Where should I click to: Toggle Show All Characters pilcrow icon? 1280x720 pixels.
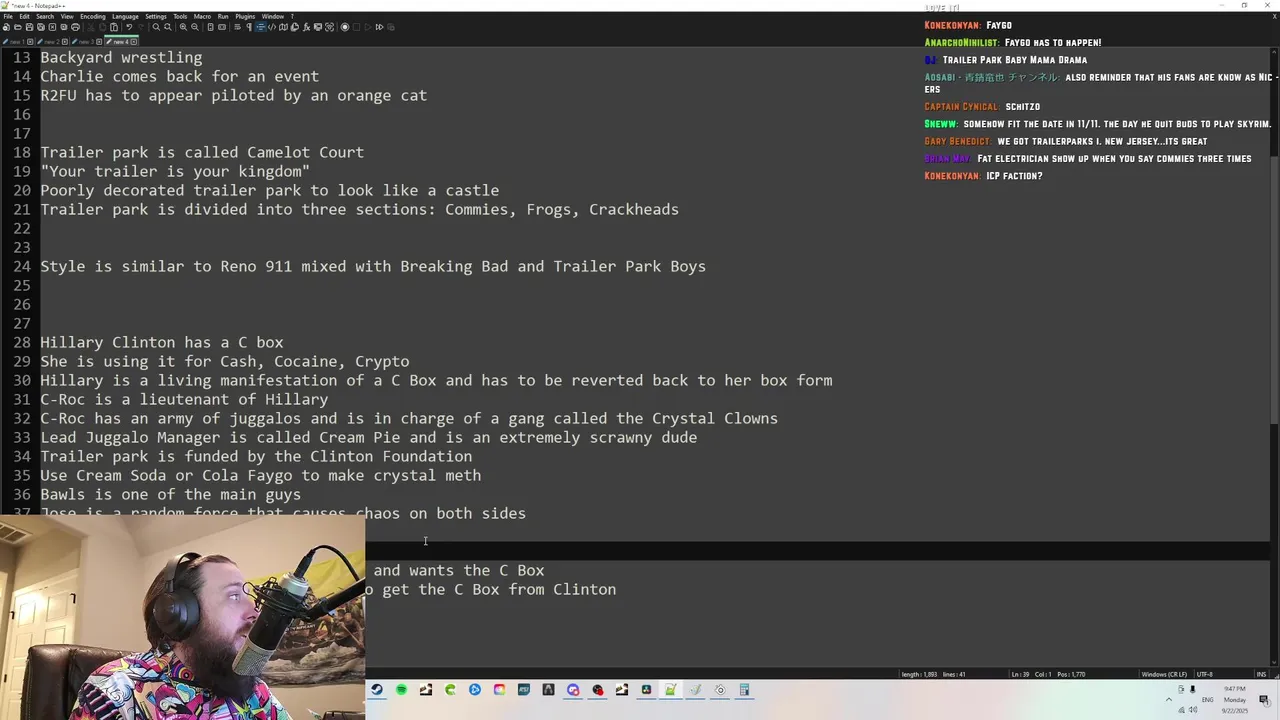tap(249, 27)
